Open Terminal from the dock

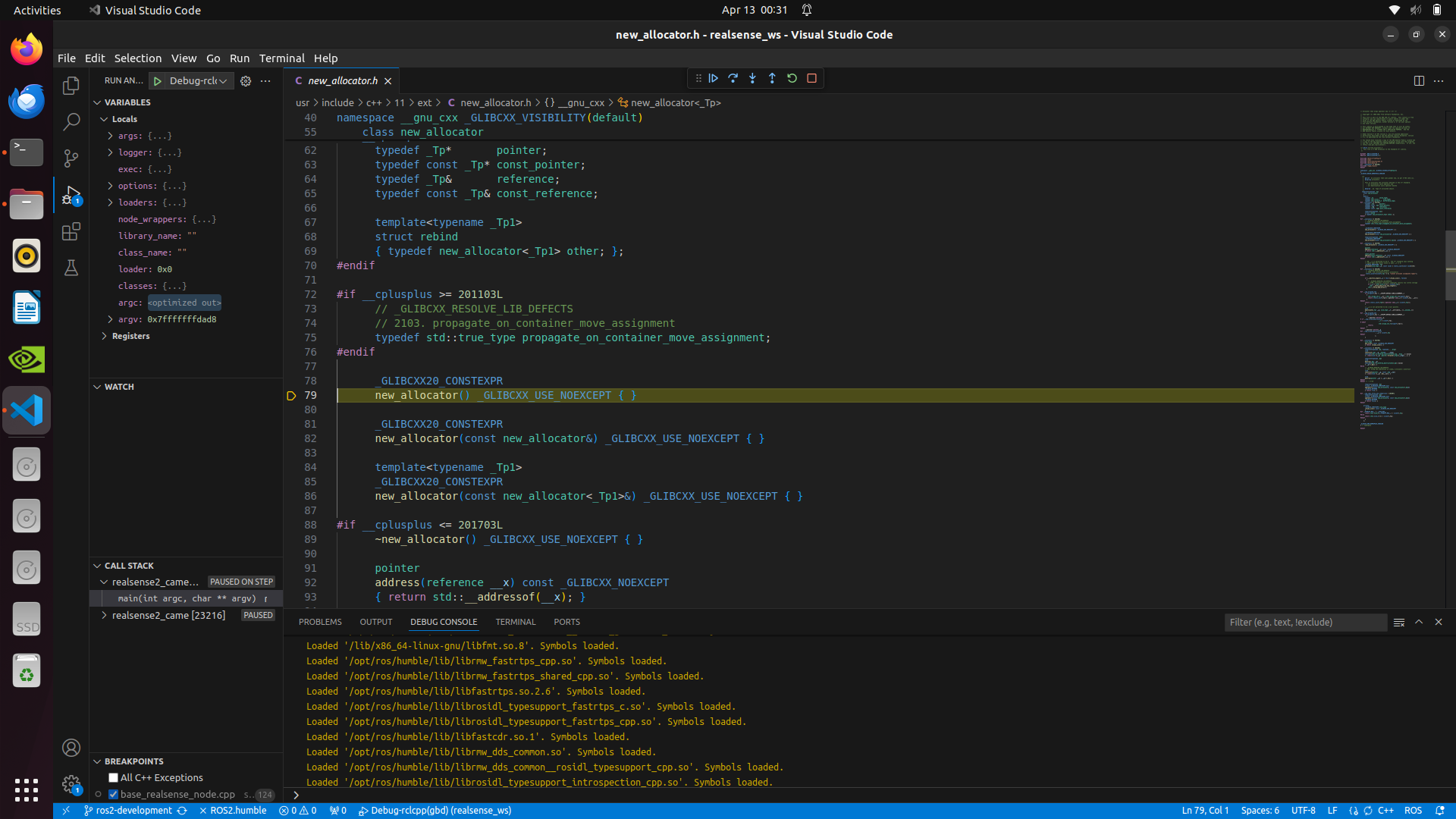coord(27,152)
